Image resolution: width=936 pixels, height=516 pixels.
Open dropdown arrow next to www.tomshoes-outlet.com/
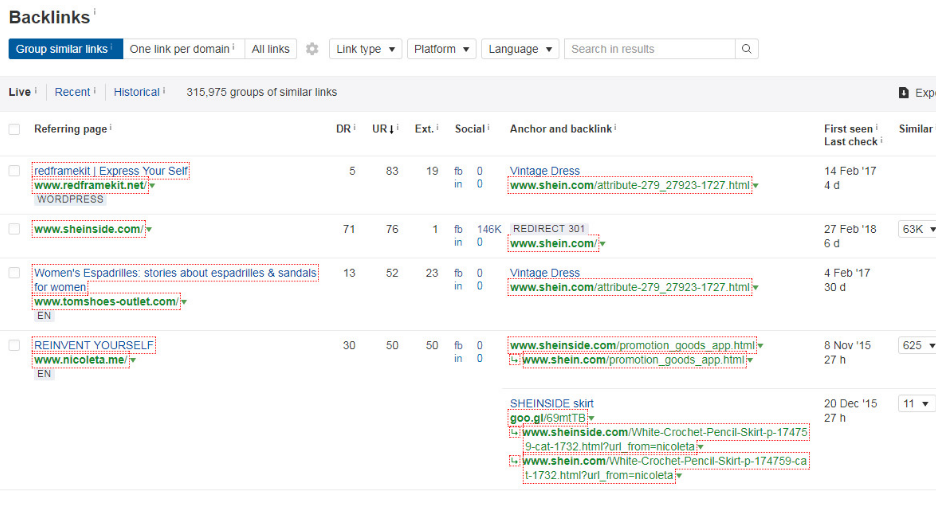pos(184,302)
